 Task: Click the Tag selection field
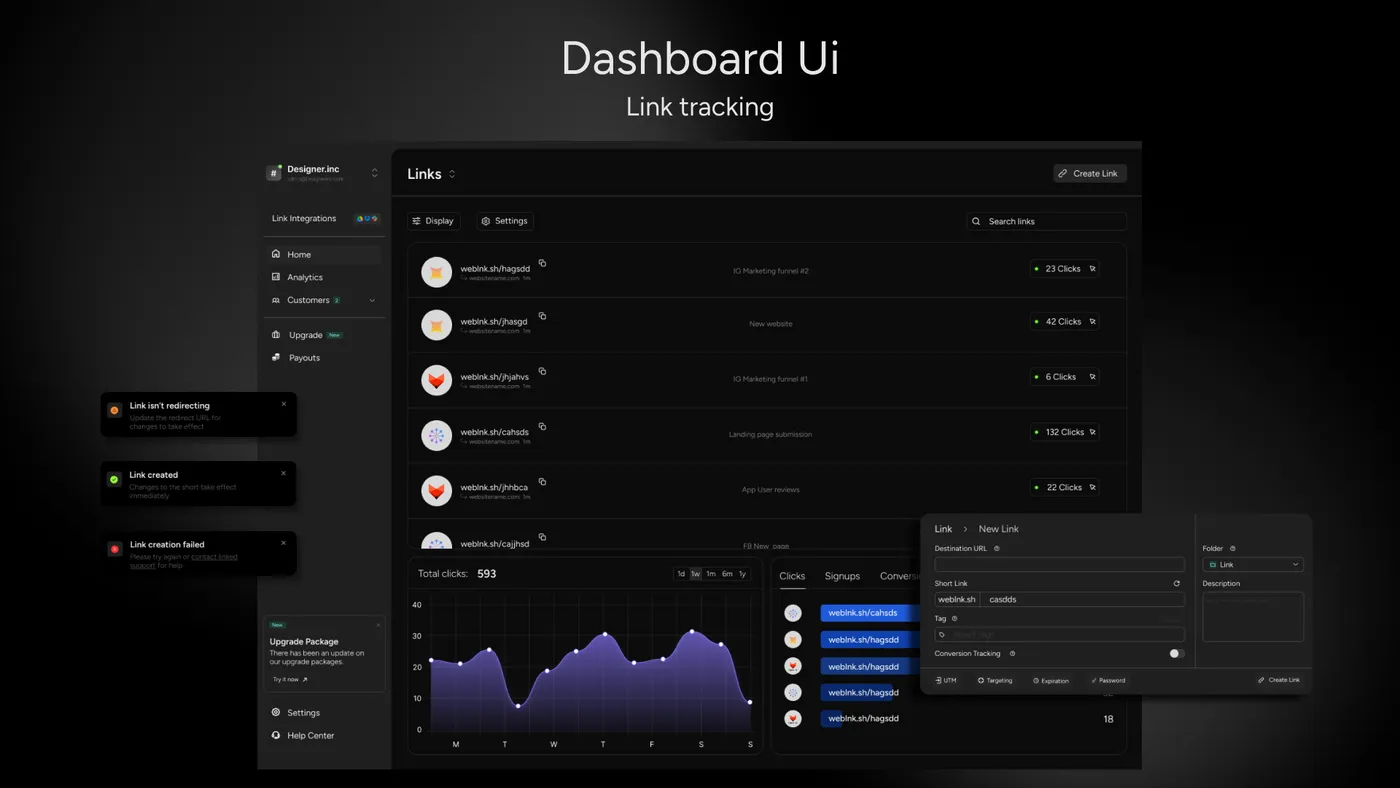coord(1059,634)
